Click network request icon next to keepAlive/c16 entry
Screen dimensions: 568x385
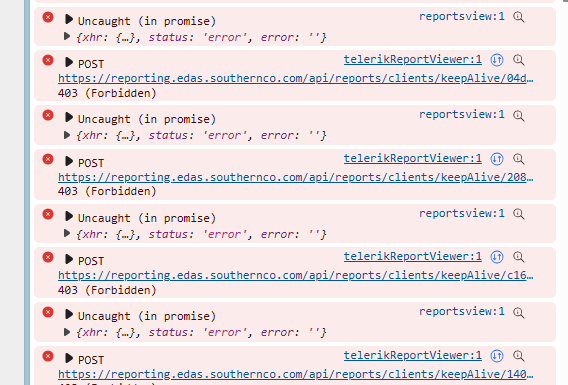pos(497,257)
